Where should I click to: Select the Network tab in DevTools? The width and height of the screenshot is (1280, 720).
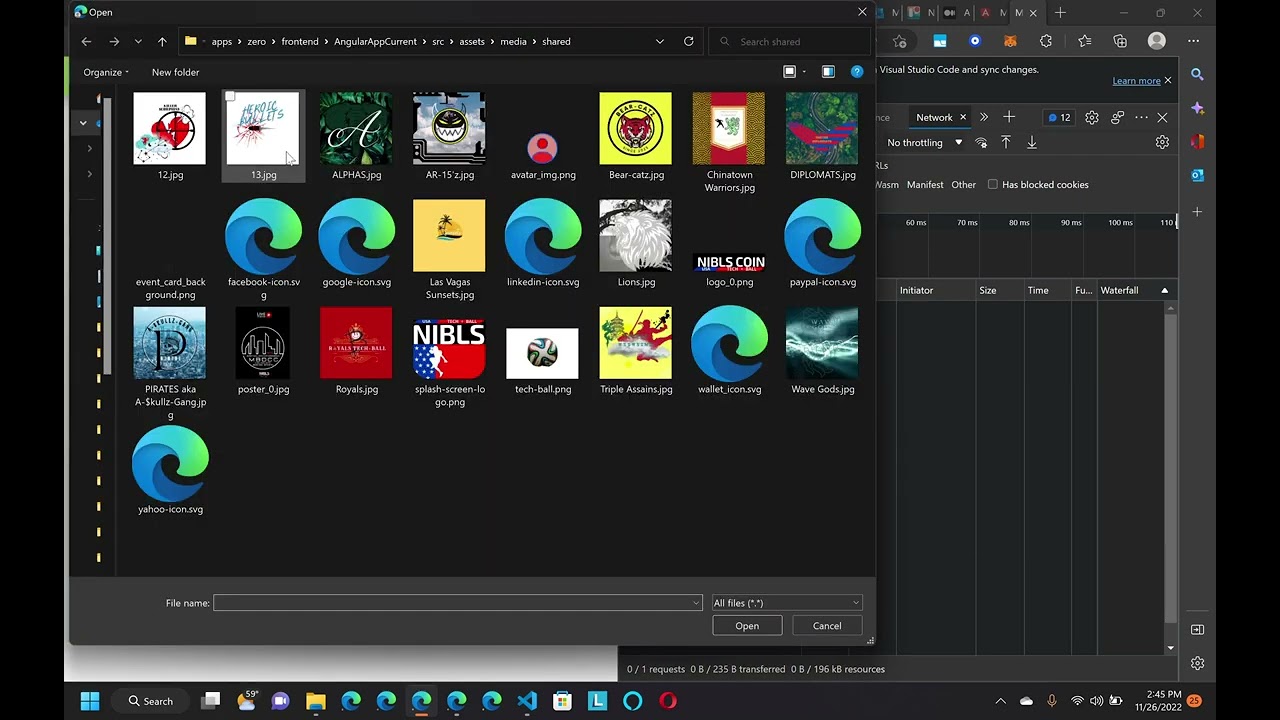(x=934, y=118)
